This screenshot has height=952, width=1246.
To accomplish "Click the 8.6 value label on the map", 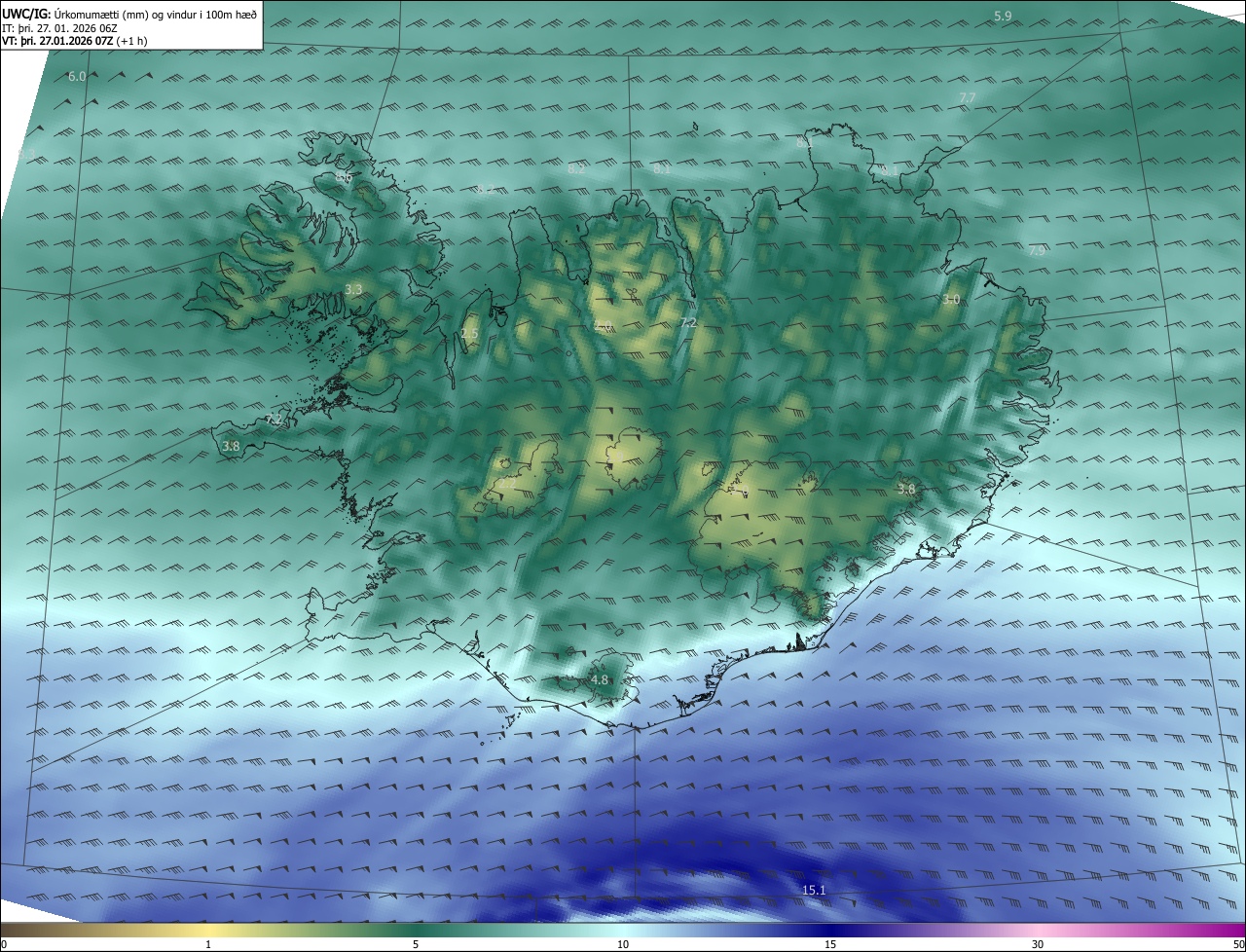I will click(x=344, y=177).
